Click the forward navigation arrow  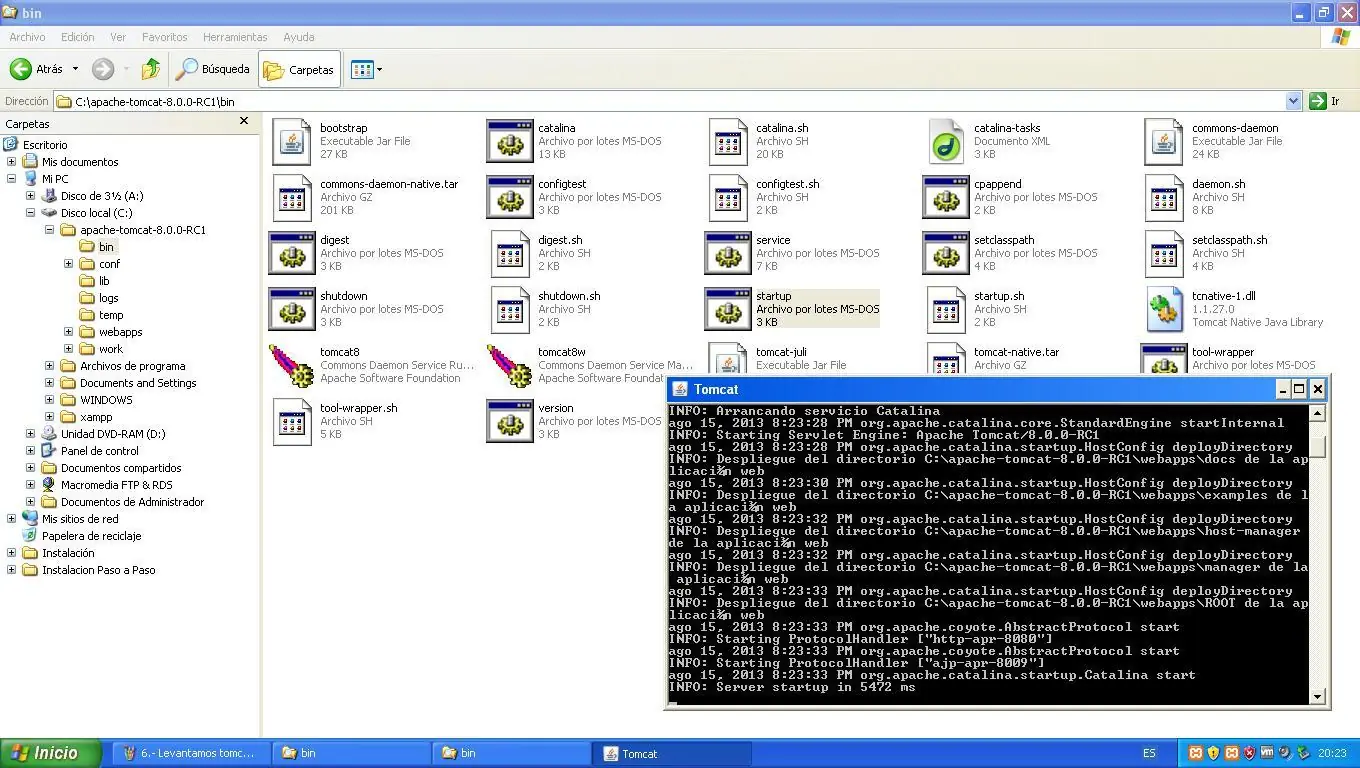coord(103,69)
